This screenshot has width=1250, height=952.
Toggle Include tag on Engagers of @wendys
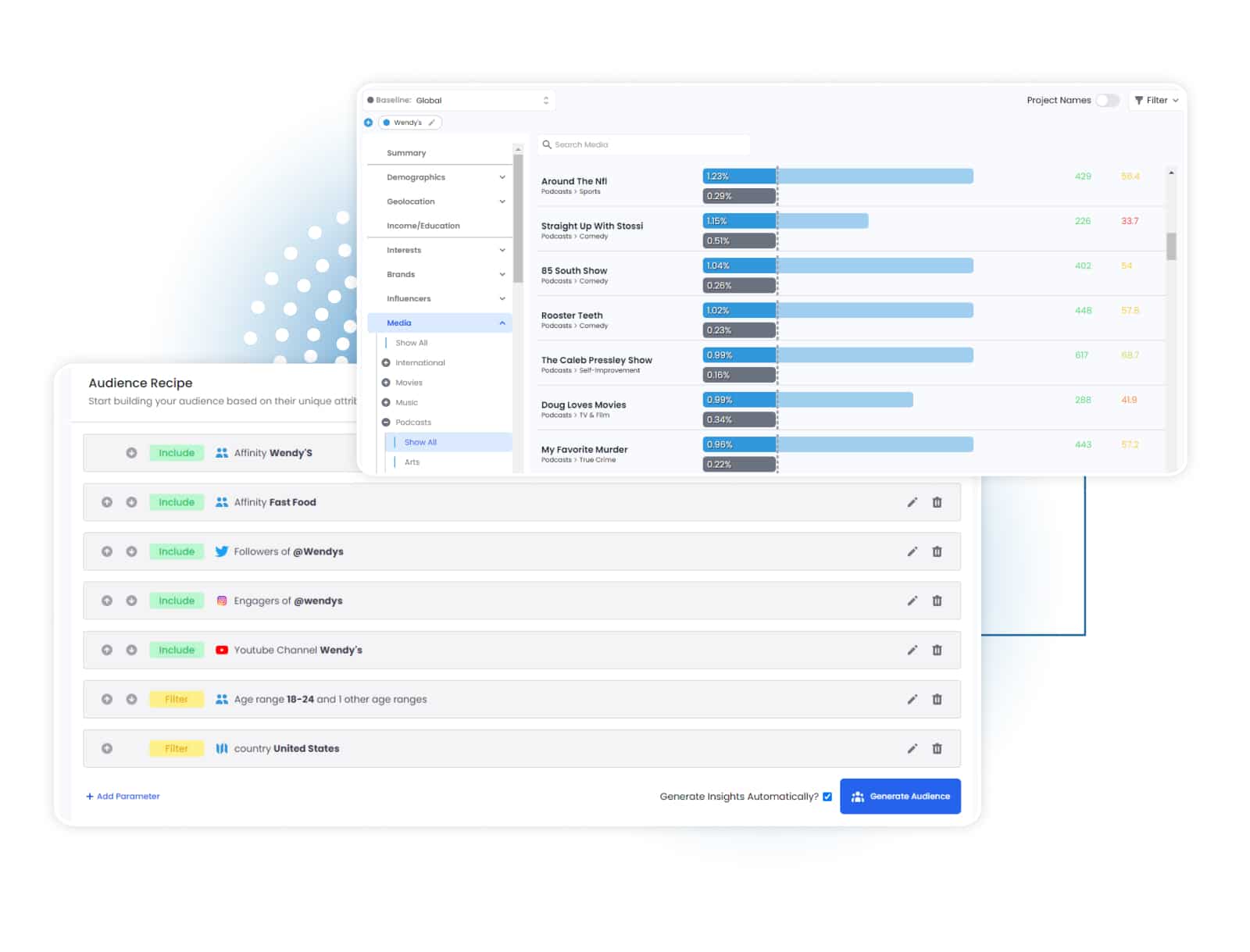[177, 601]
